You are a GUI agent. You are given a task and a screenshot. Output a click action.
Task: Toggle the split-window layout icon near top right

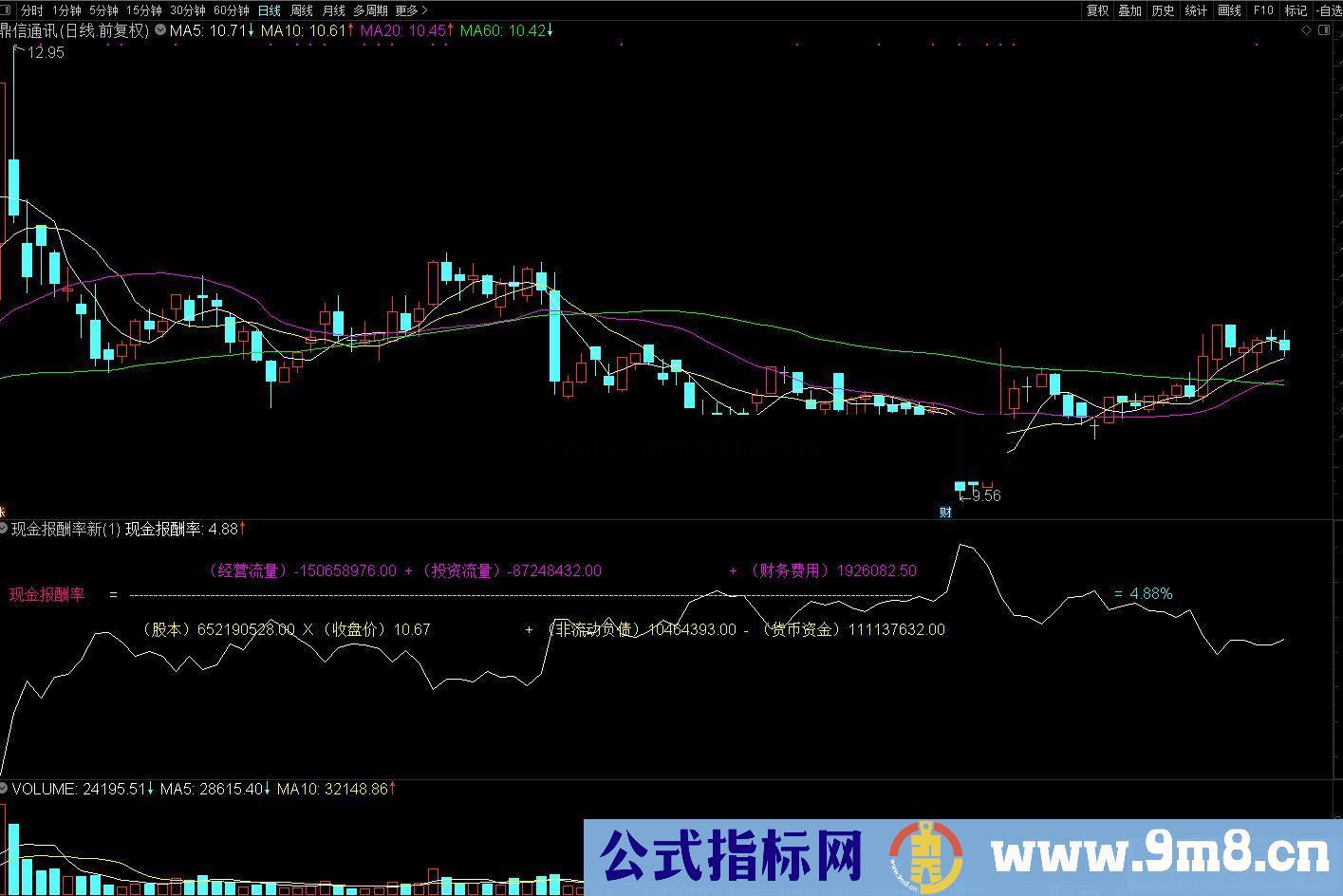pos(1326,30)
